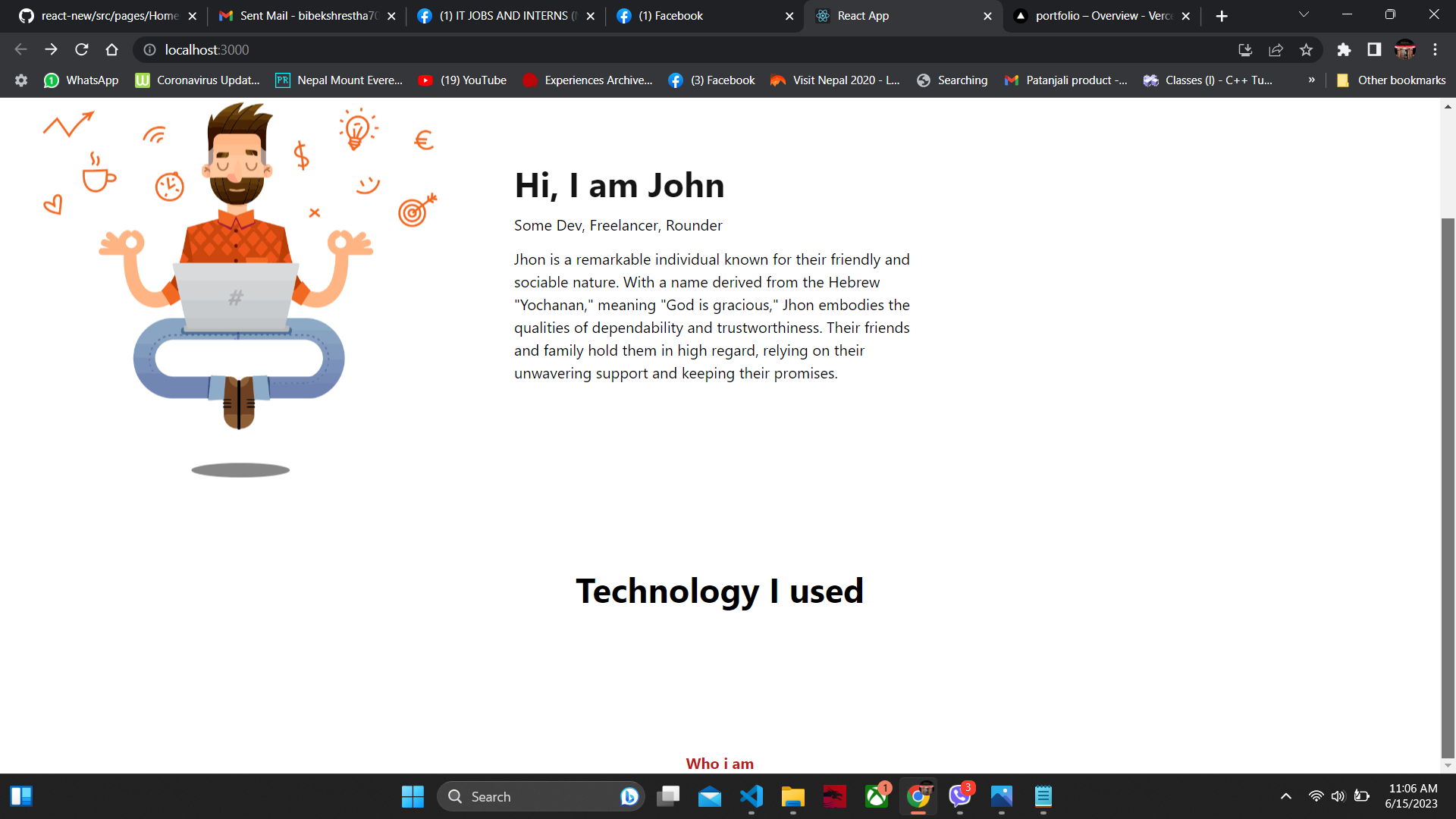Viewport: 1456px width, 819px height.
Task: Toggle the browser side panel
Action: pos(1374,50)
